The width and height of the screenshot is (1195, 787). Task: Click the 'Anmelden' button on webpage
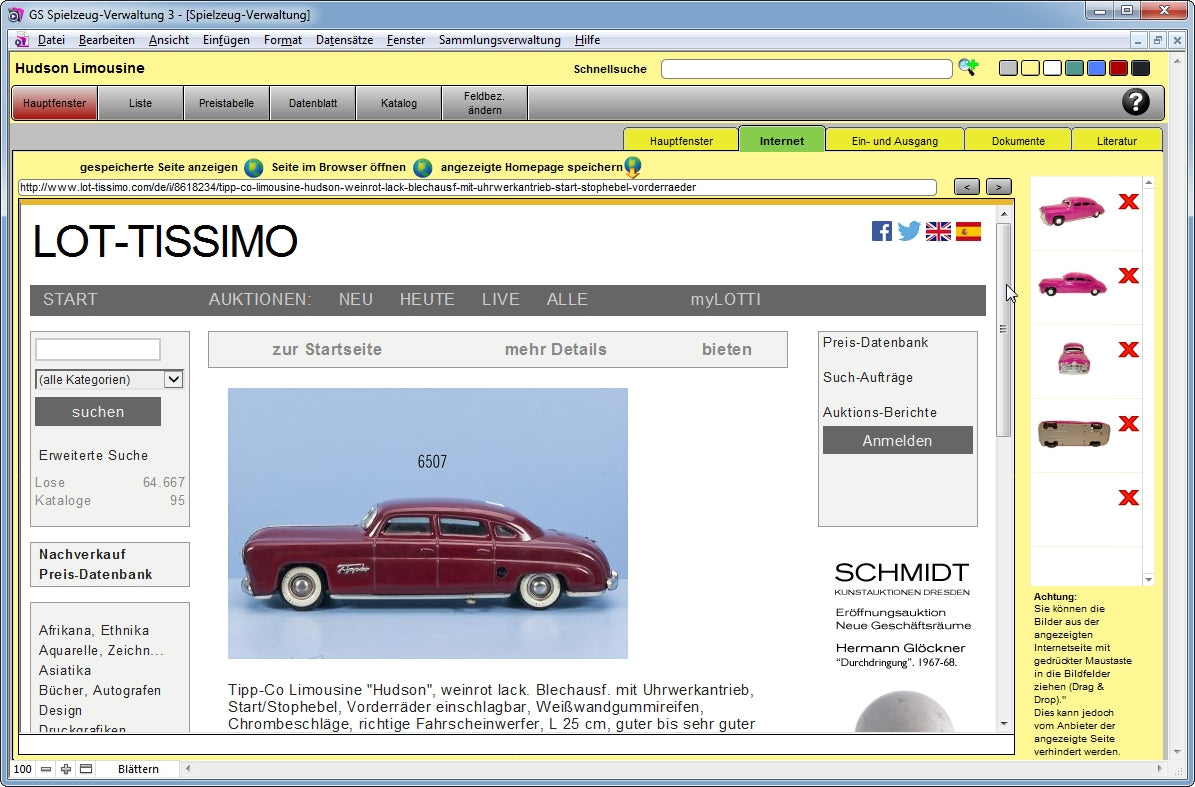click(897, 441)
